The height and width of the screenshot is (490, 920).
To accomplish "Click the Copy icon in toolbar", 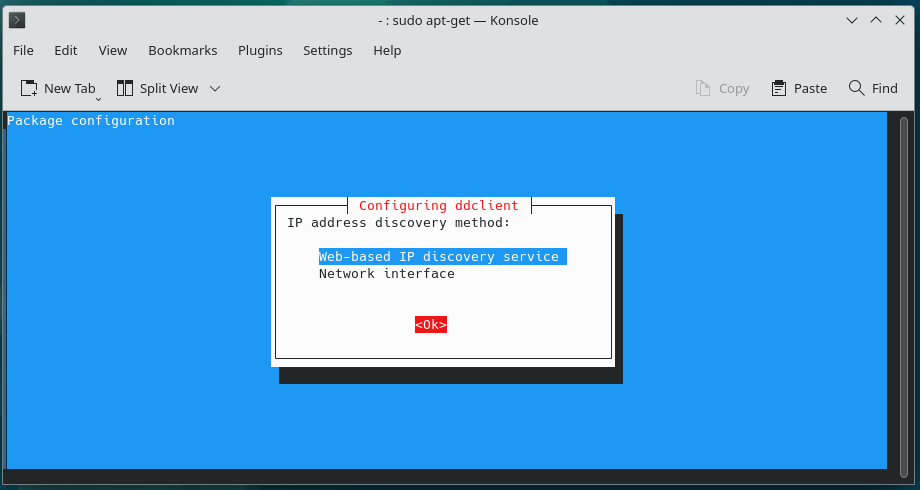I will [702, 89].
